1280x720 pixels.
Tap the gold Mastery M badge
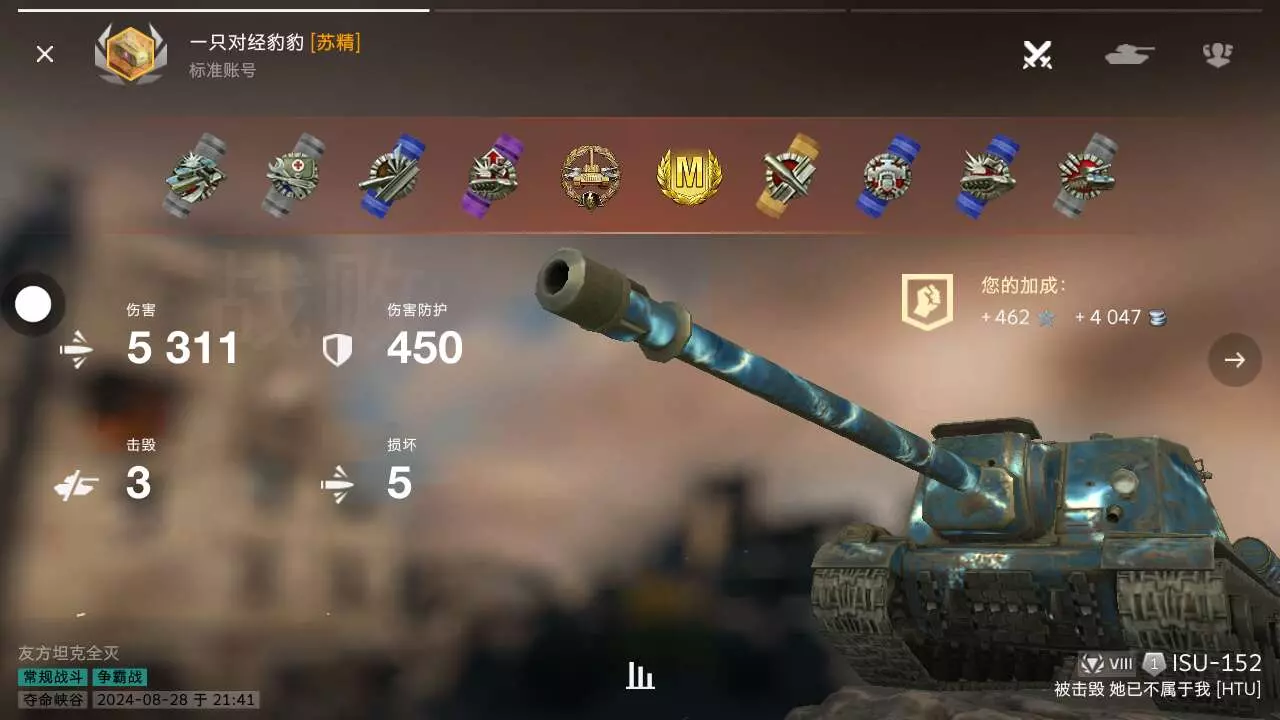tap(689, 175)
